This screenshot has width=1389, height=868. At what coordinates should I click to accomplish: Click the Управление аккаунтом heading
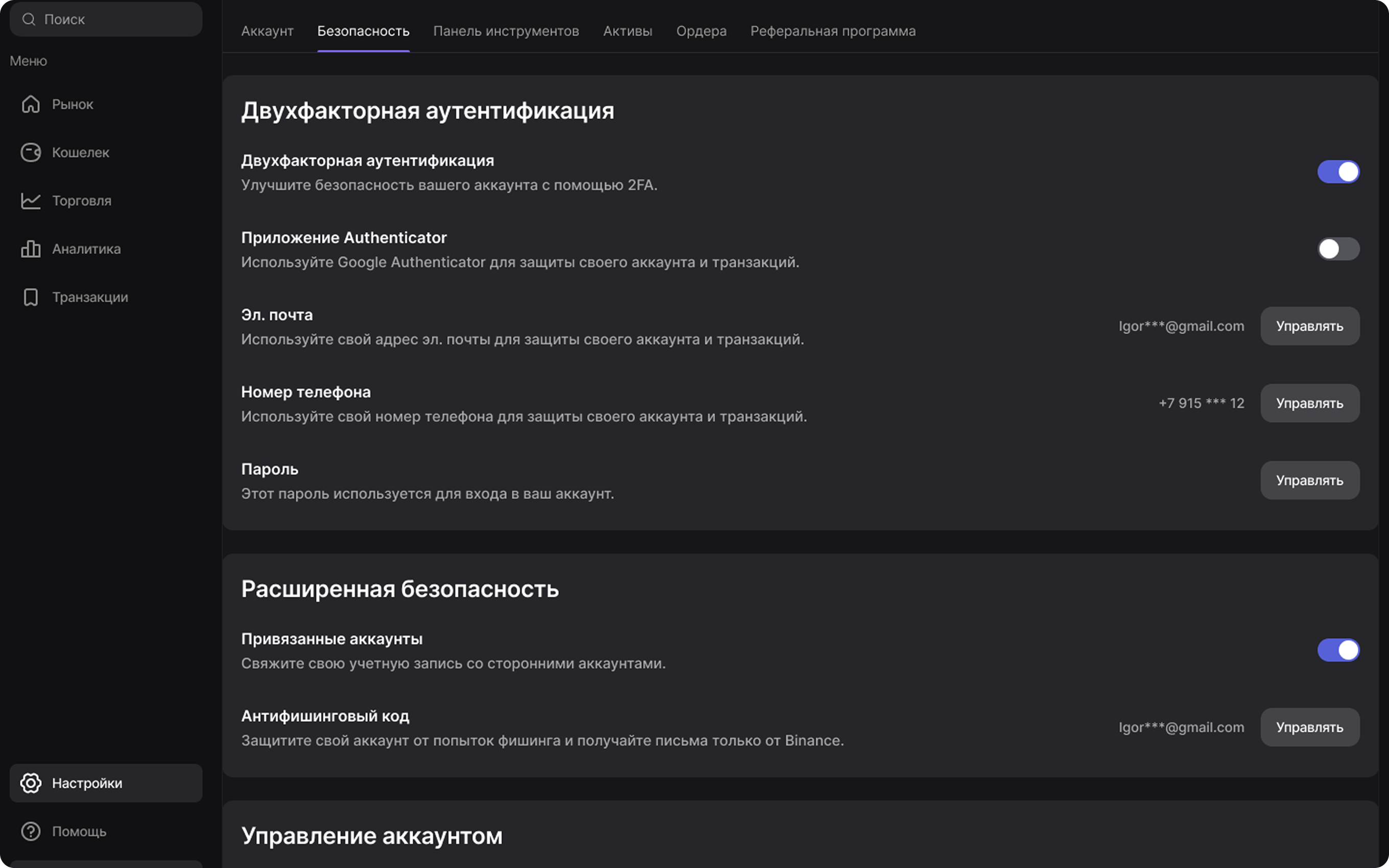tap(372, 836)
